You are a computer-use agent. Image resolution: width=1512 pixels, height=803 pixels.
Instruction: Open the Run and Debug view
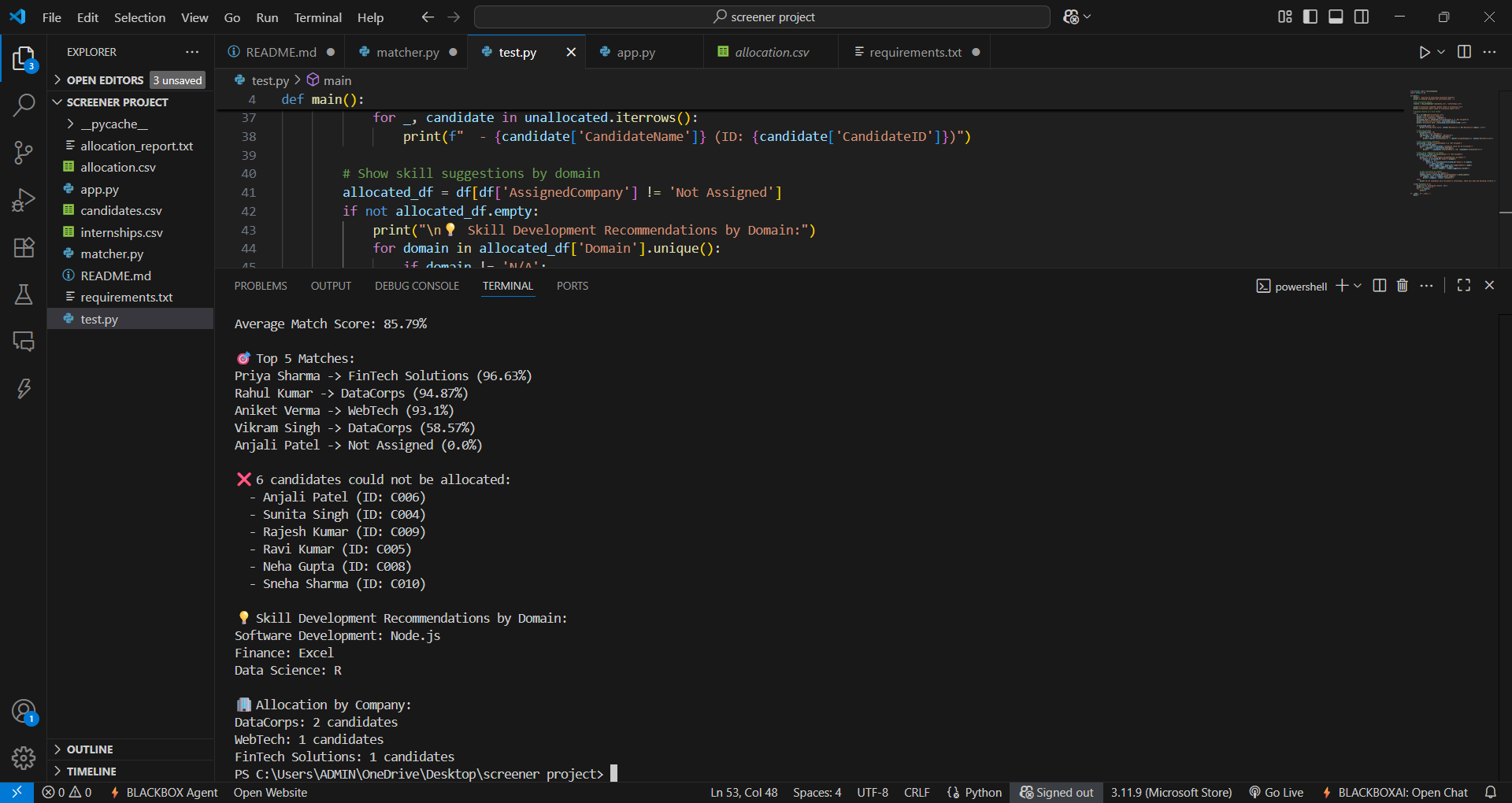point(24,200)
